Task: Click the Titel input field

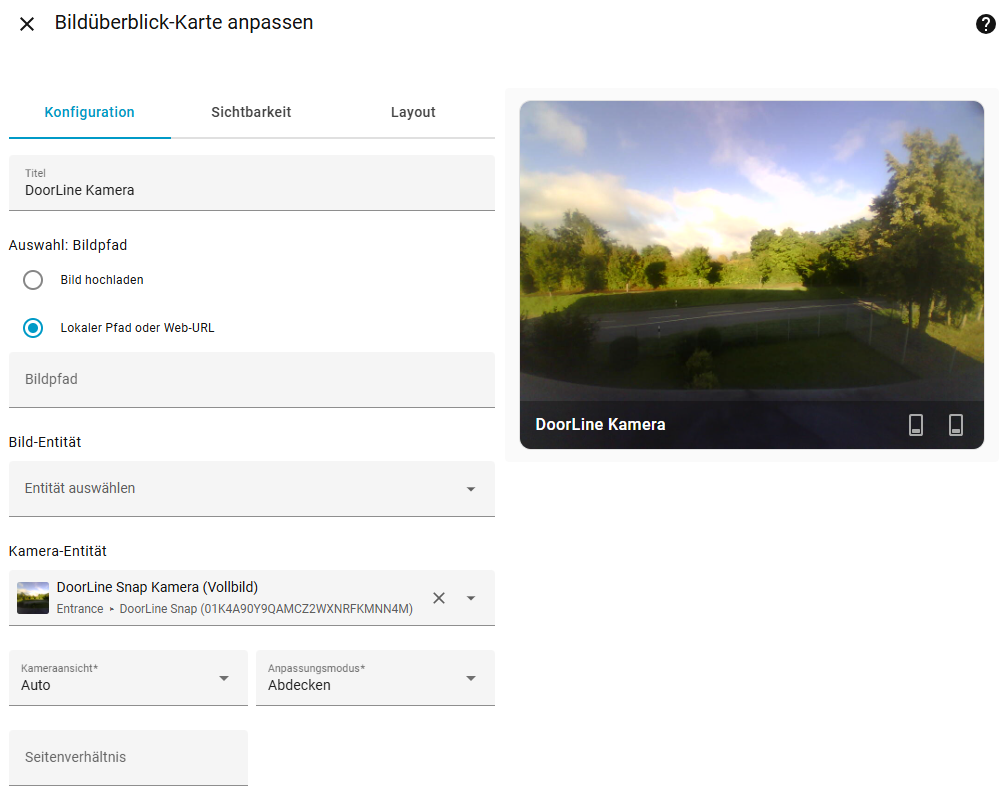Action: (x=250, y=189)
